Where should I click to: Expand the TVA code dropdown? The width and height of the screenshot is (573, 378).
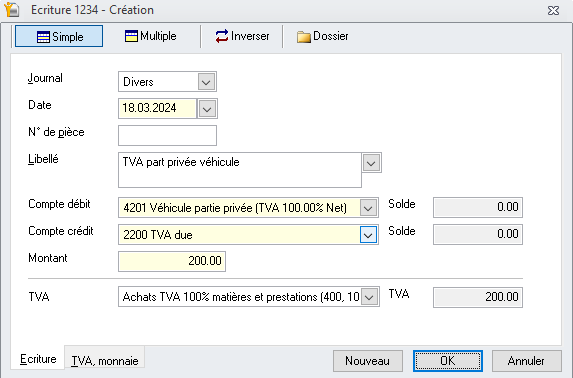(x=369, y=297)
